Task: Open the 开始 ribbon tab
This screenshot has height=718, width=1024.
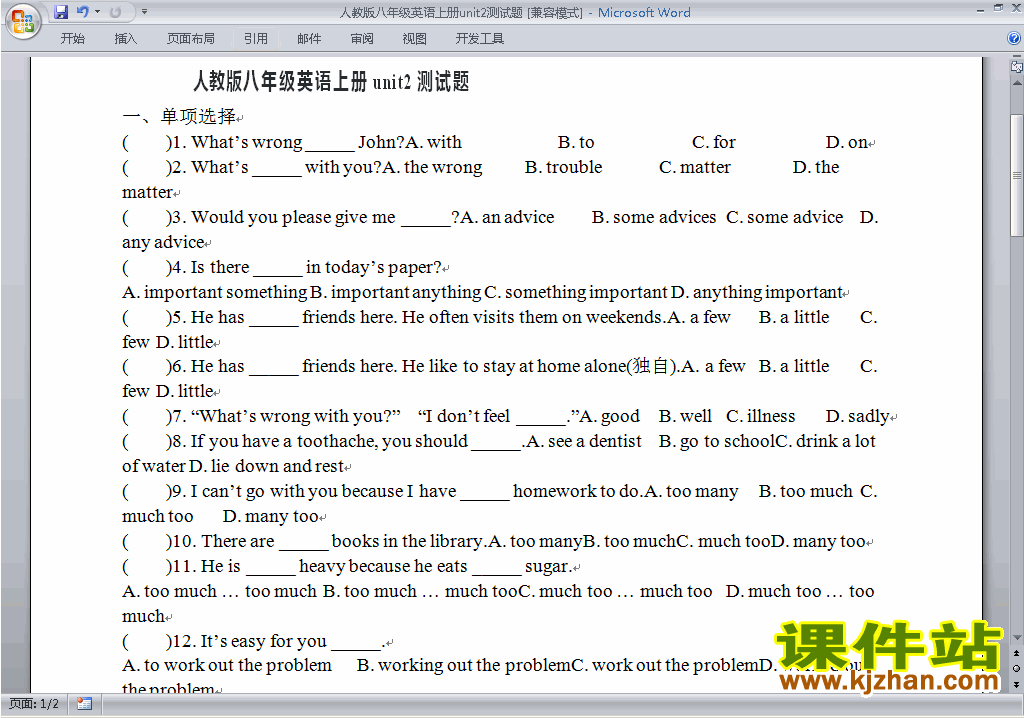Action: coord(72,39)
